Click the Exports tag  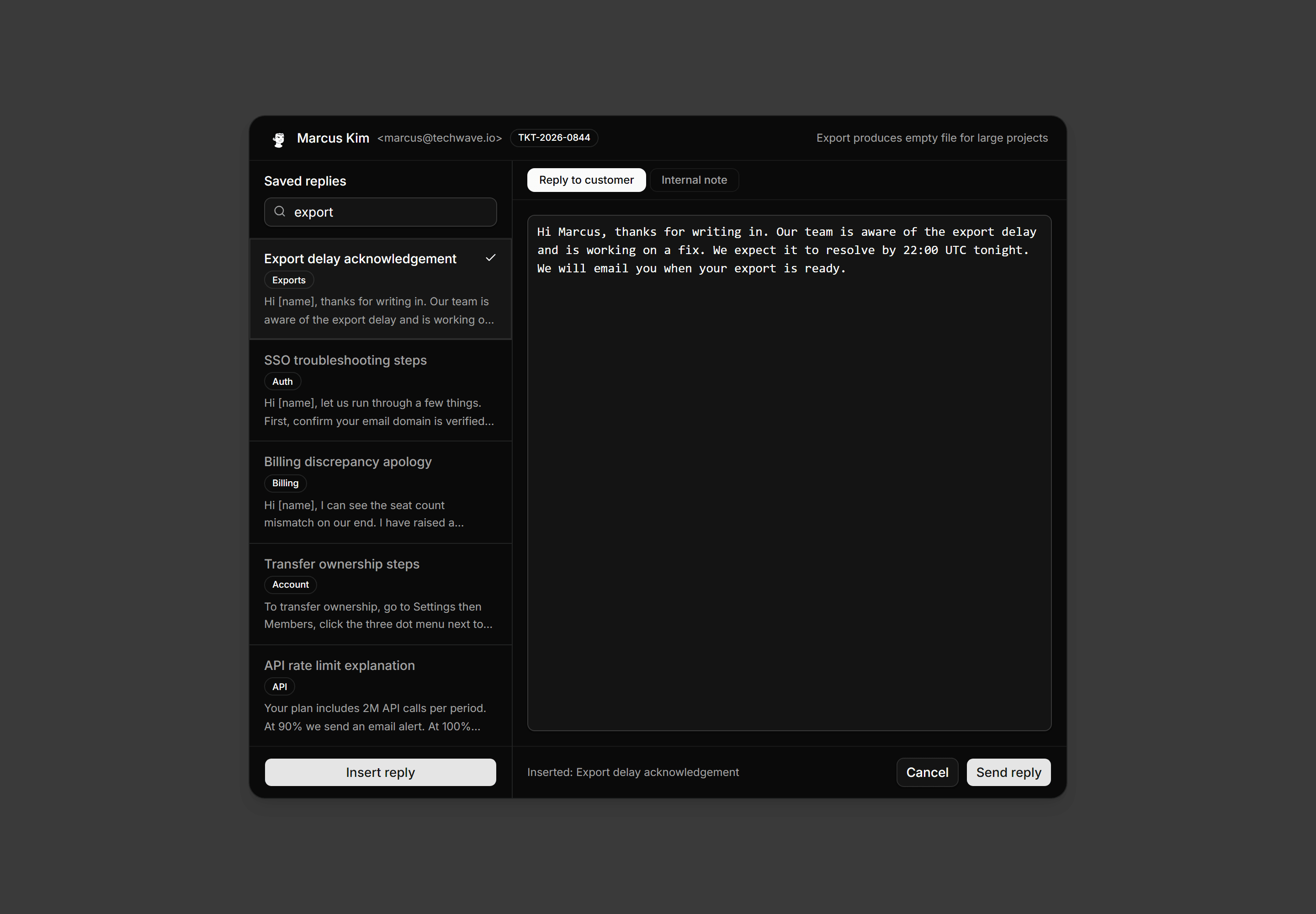pos(289,280)
